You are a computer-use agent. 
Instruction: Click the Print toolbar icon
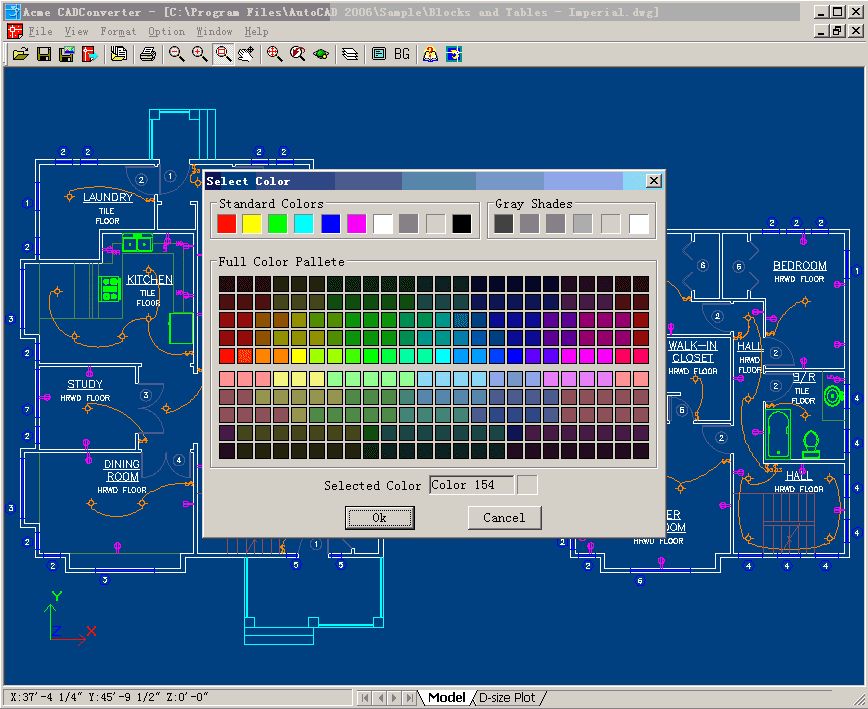[x=148, y=53]
